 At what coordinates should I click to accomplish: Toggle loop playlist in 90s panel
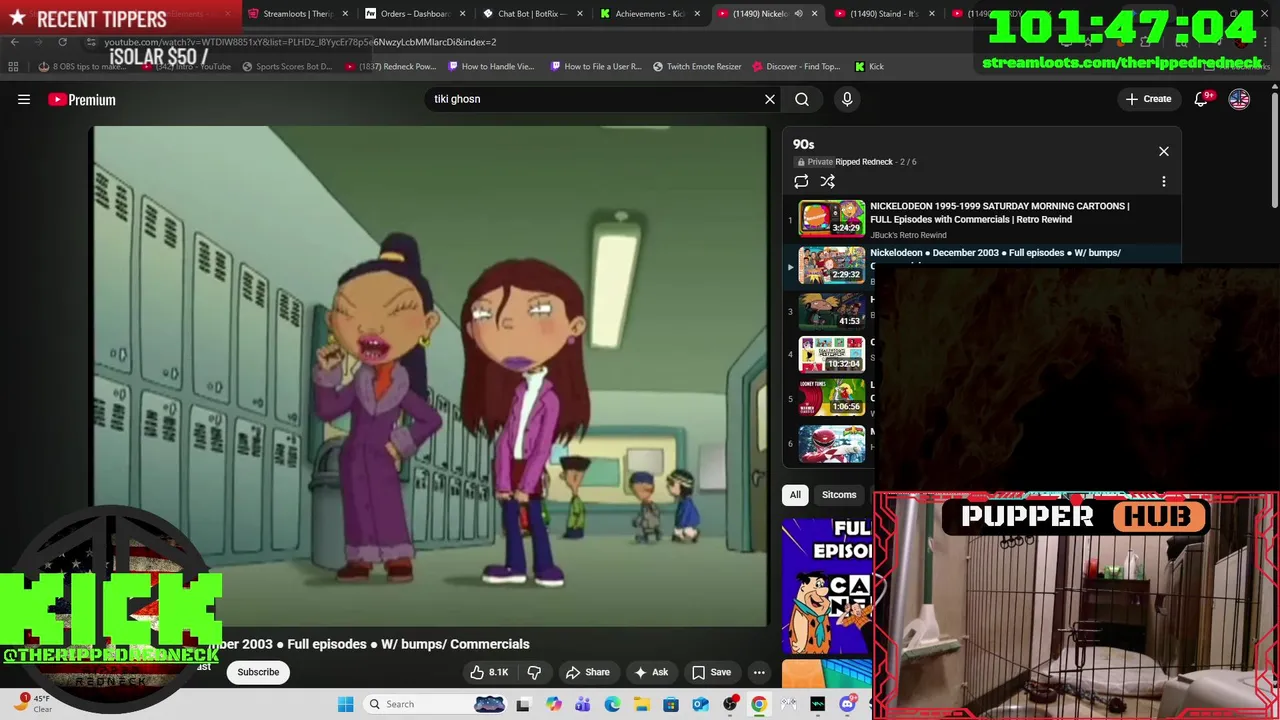coord(801,181)
